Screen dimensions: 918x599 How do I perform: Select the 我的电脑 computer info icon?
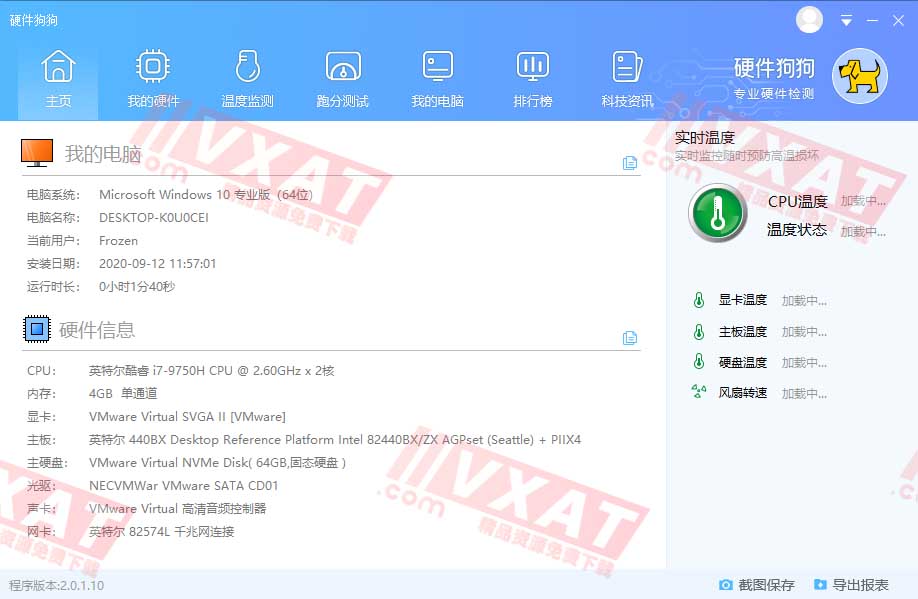[437, 77]
